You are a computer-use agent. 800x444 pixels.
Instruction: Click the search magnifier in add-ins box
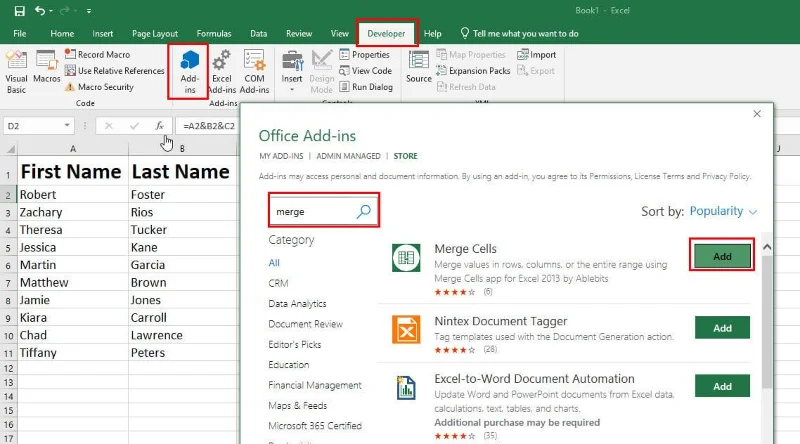coord(364,211)
